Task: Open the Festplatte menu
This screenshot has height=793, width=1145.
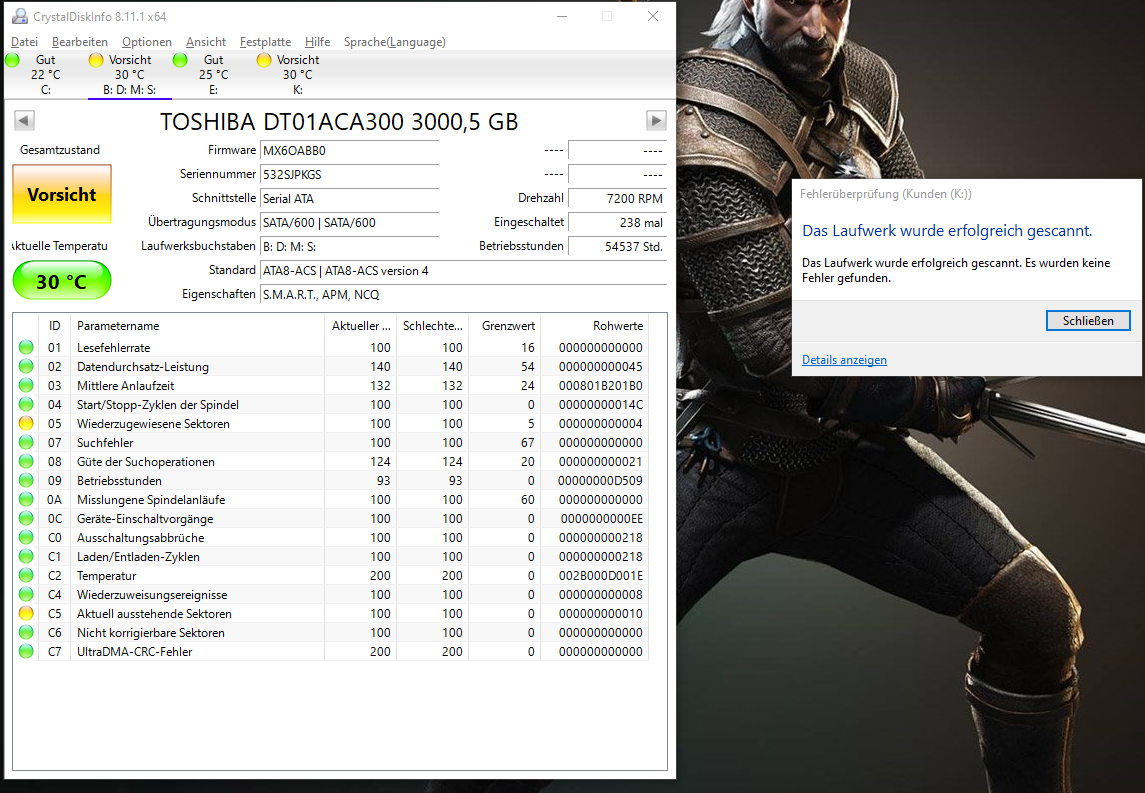Action: pos(265,42)
